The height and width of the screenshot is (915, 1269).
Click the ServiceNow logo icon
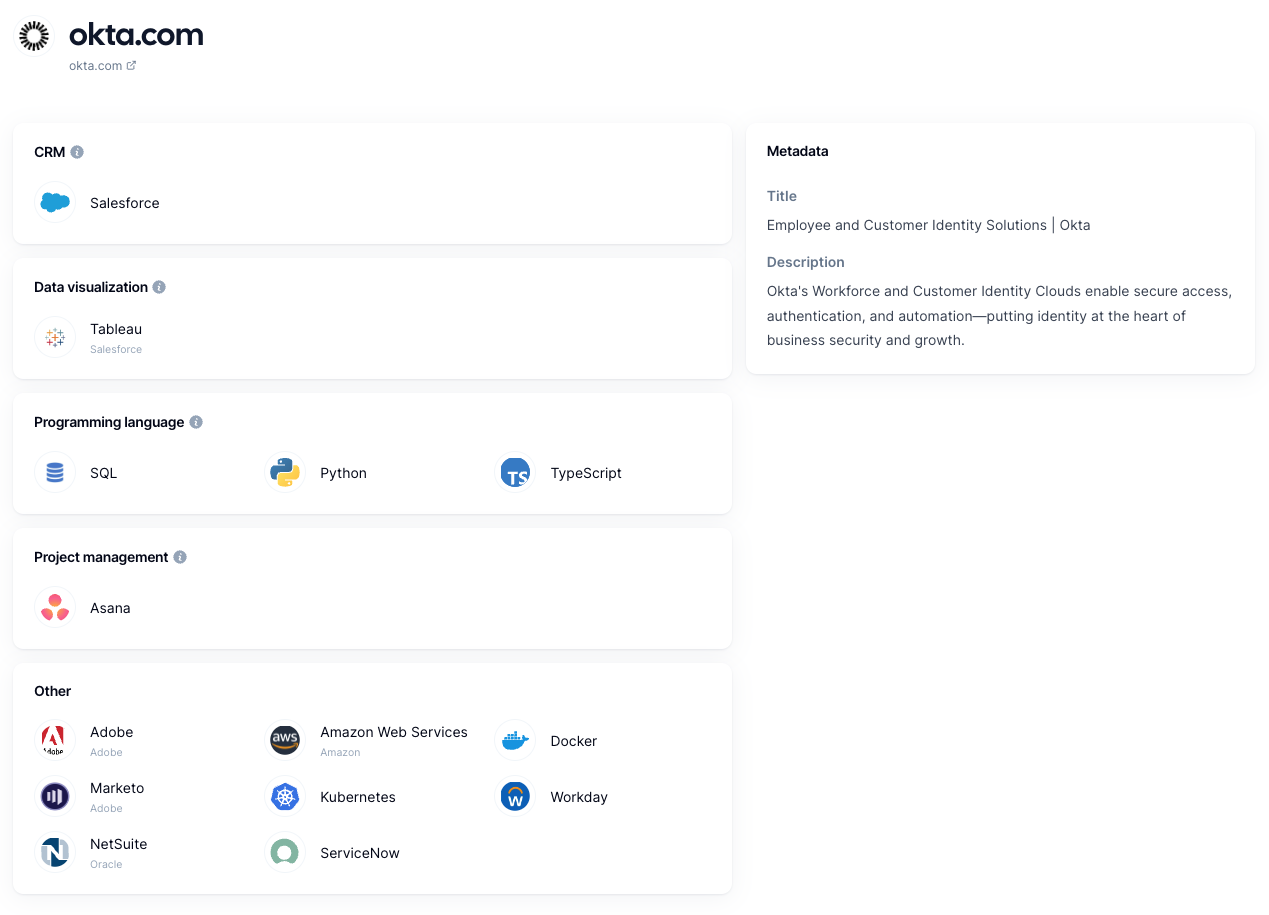[285, 853]
